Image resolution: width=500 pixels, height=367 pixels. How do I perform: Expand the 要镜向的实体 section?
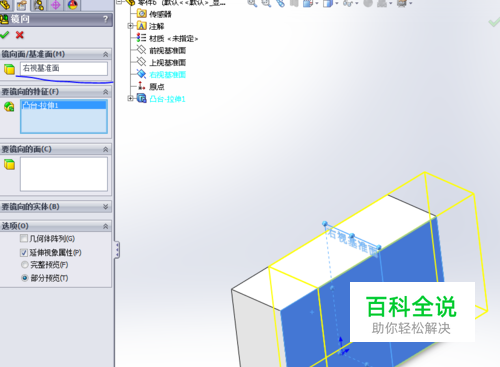point(106,207)
